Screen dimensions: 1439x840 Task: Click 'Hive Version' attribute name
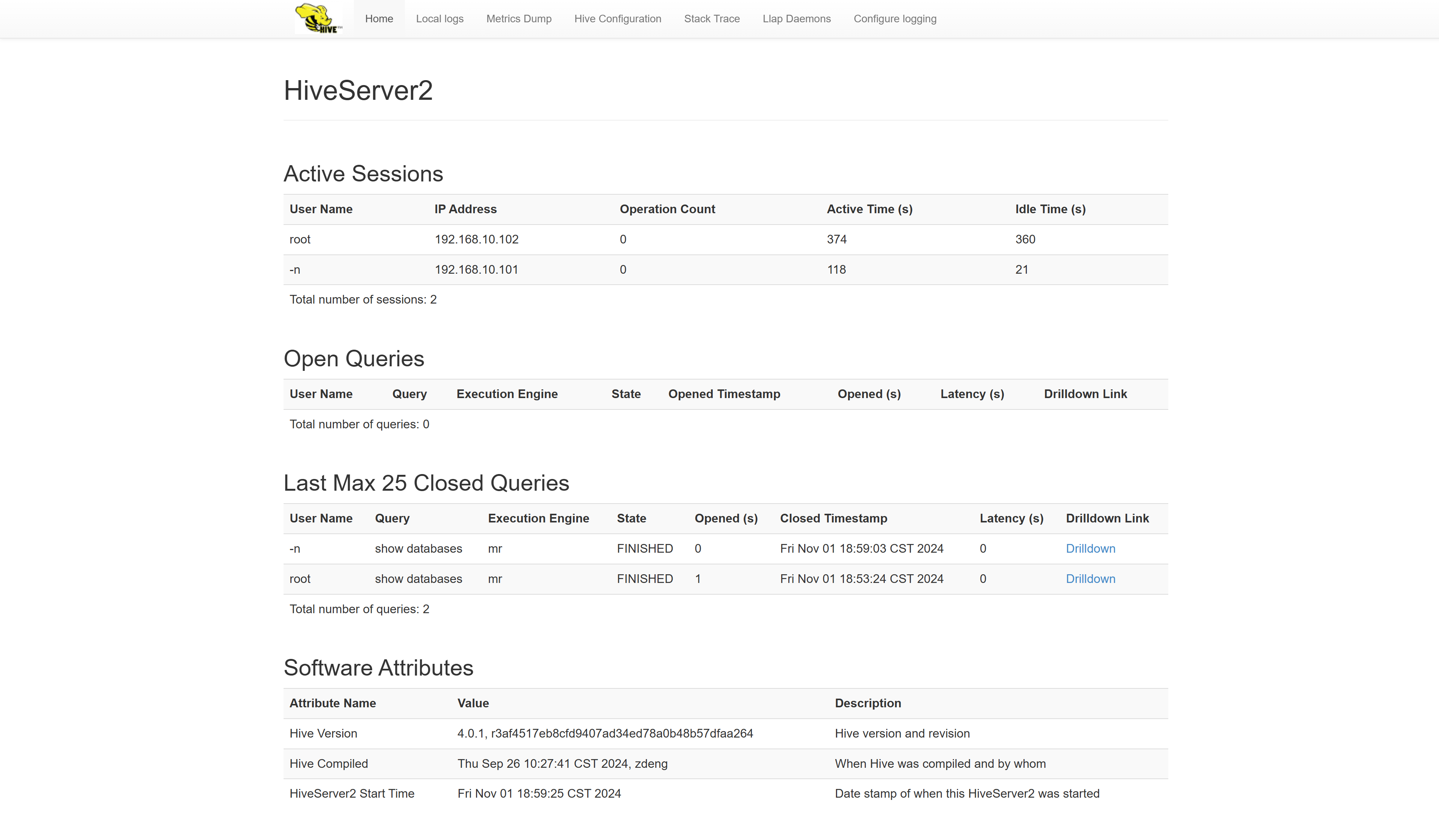click(323, 734)
